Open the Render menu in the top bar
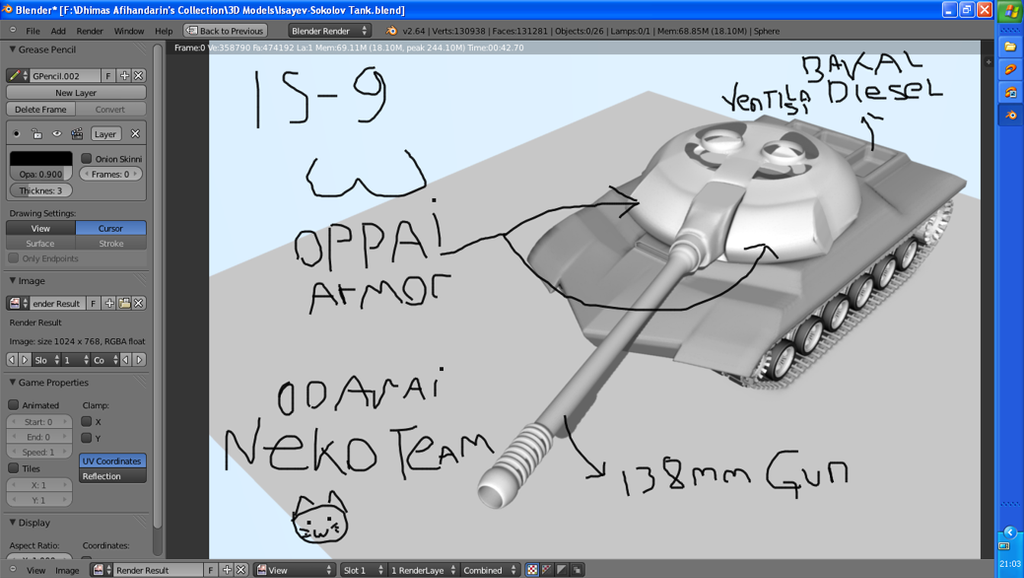 [90, 30]
